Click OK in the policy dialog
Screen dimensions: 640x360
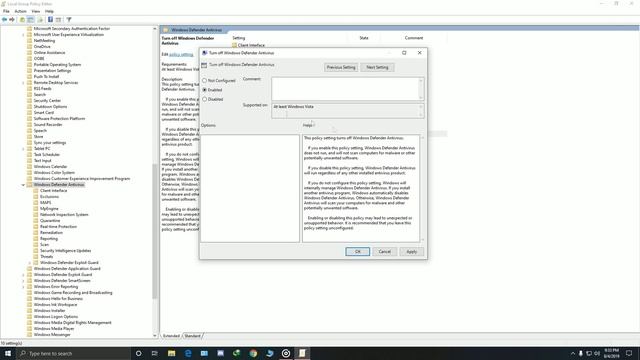[358, 251]
